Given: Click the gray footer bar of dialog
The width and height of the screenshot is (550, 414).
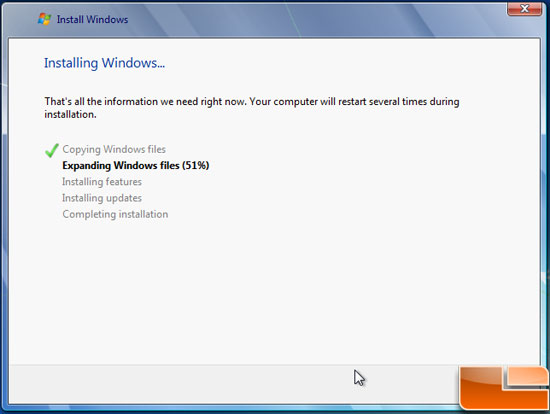Looking at the screenshot, I should point(234,383).
